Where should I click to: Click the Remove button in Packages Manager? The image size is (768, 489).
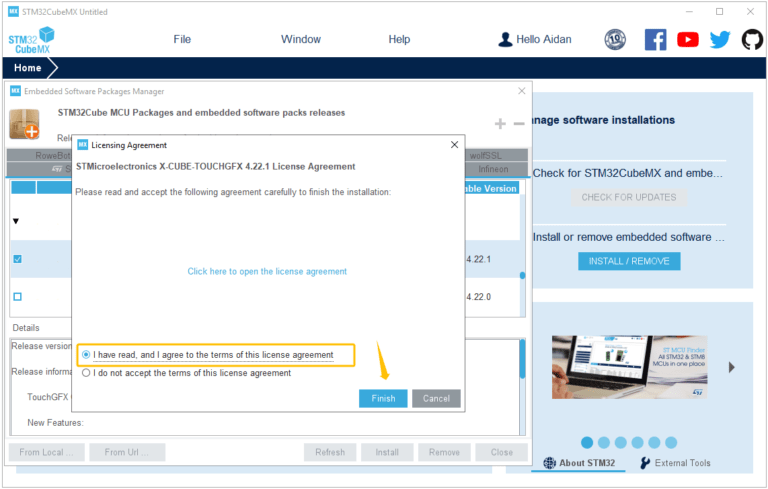[444, 452]
